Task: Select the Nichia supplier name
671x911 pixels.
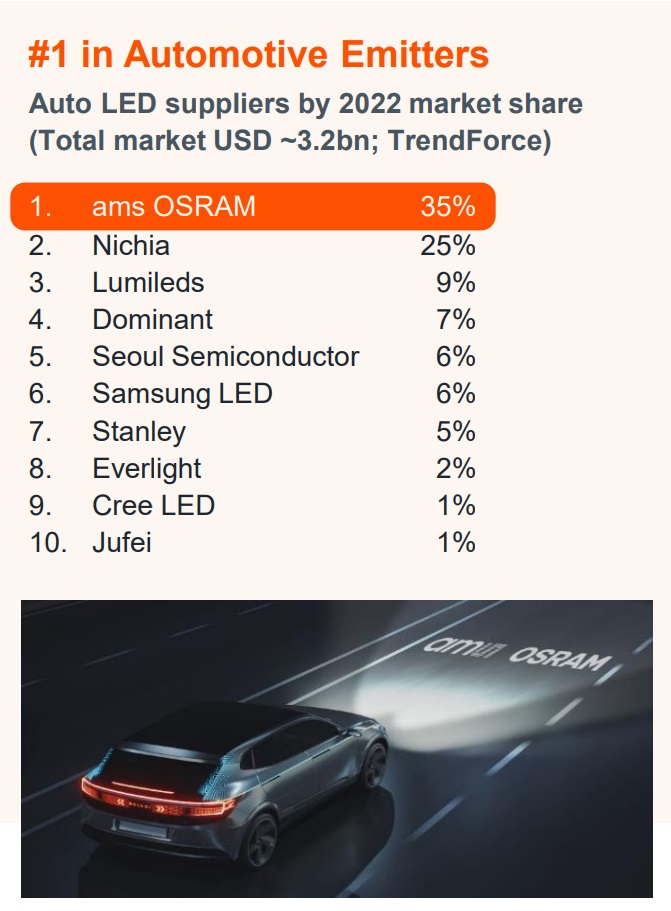Action: (x=131, y=245)
